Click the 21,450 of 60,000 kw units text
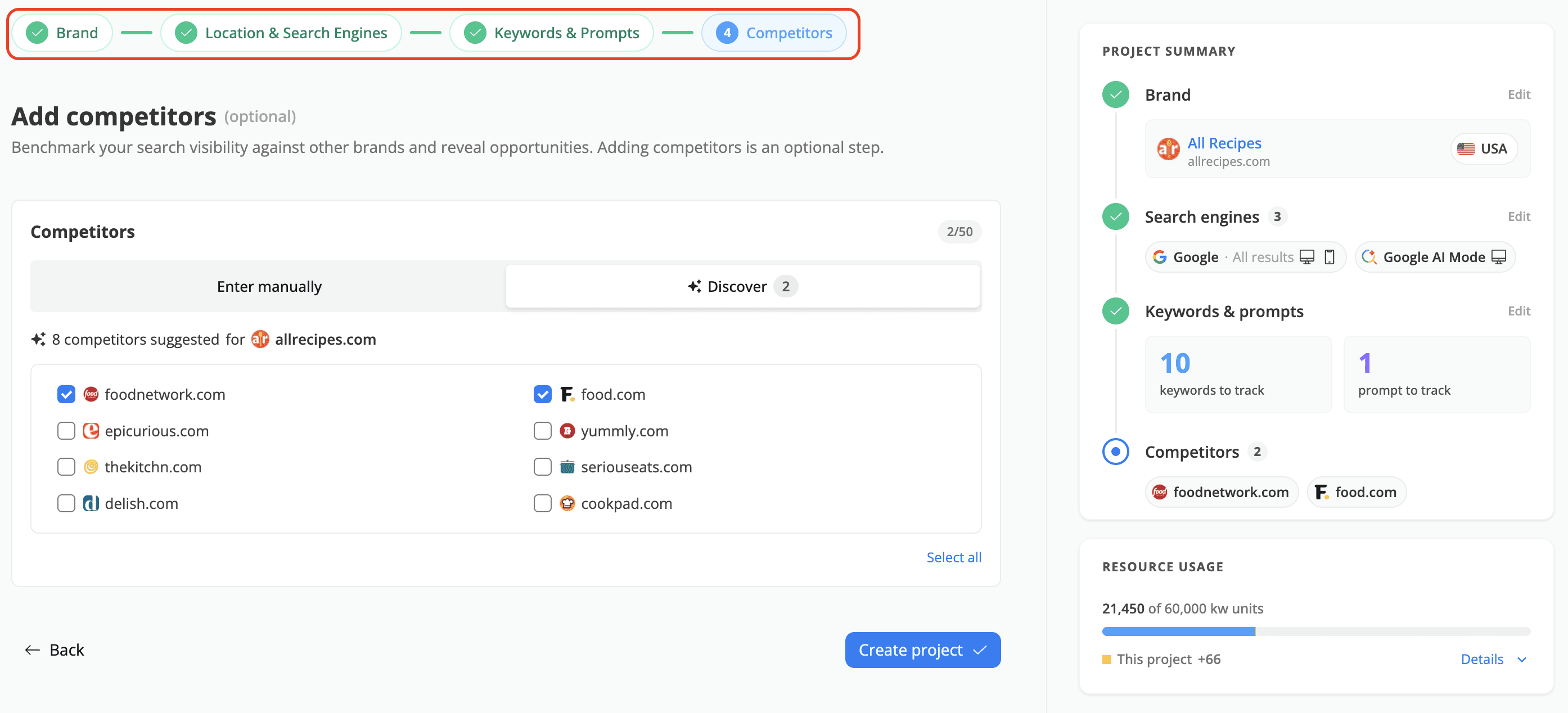1568x713 pixels. pos(1183,608)
